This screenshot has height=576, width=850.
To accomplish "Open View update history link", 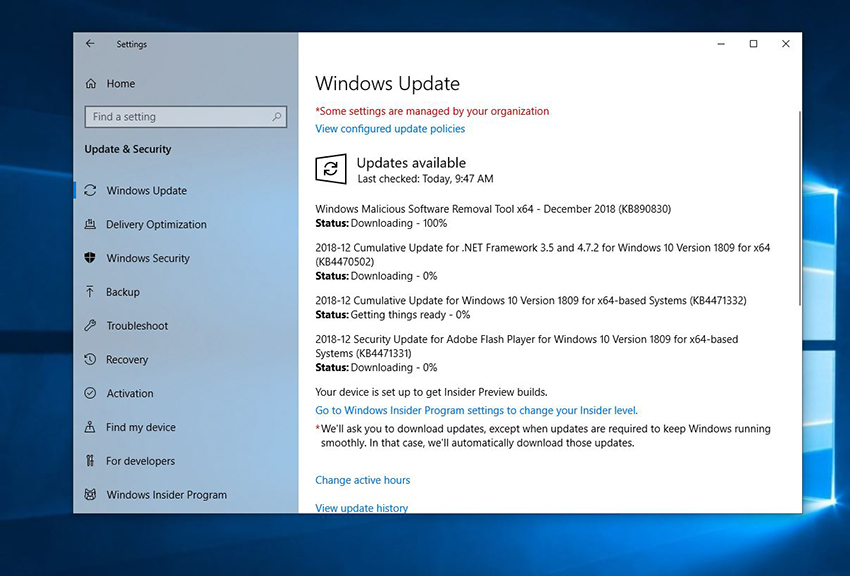I will click(361, 508).
